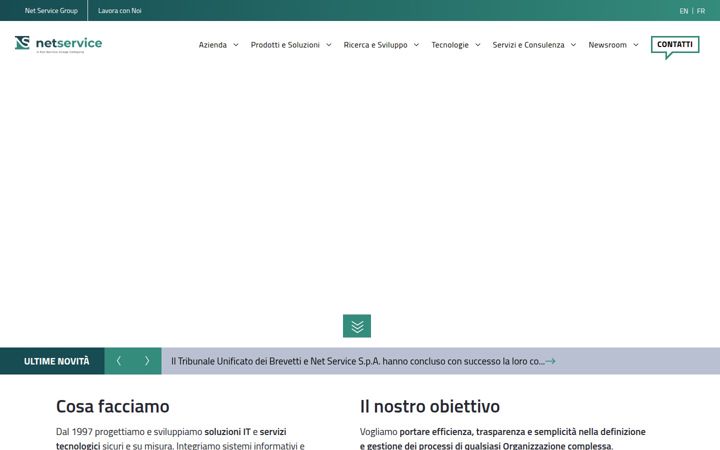Click the double-chevron scroll down icon
Image resolution: width=720 pixels, height=450 pixels.
[x=357, y=326]
